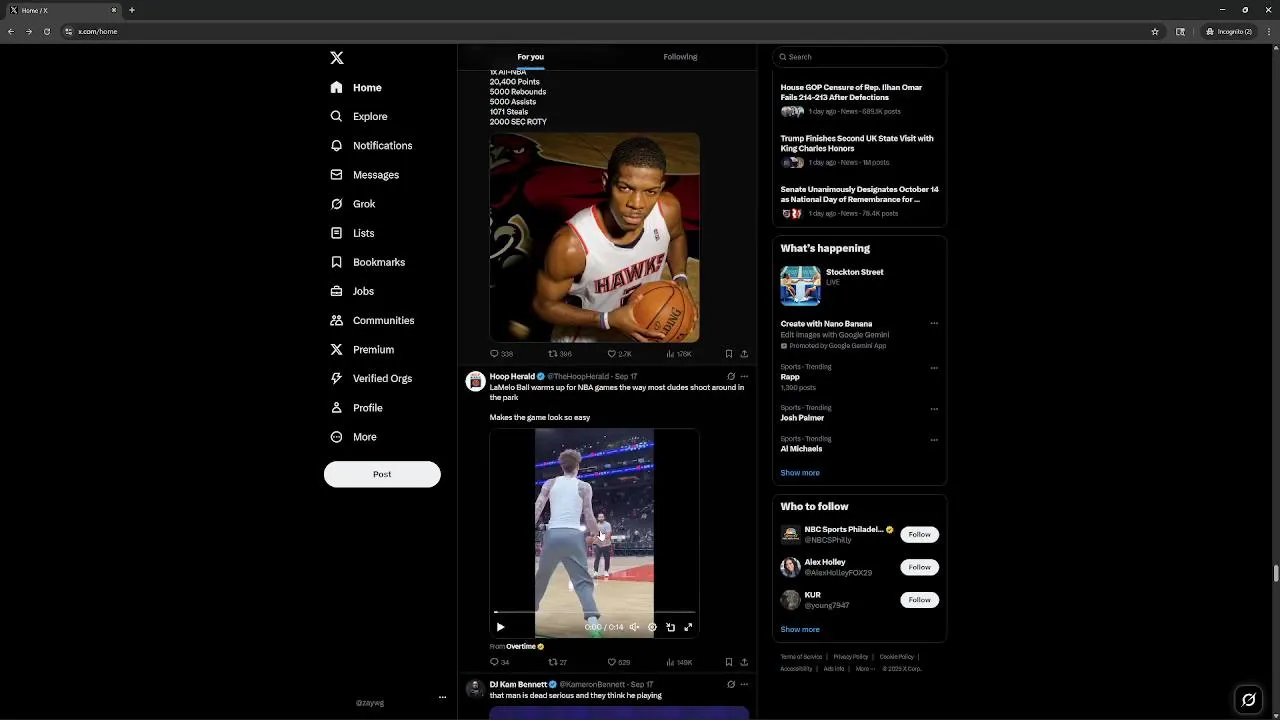Open options for Nano Banana promotion
Image resolution: width=1280 pixels, height=720 pixels.
934,324
